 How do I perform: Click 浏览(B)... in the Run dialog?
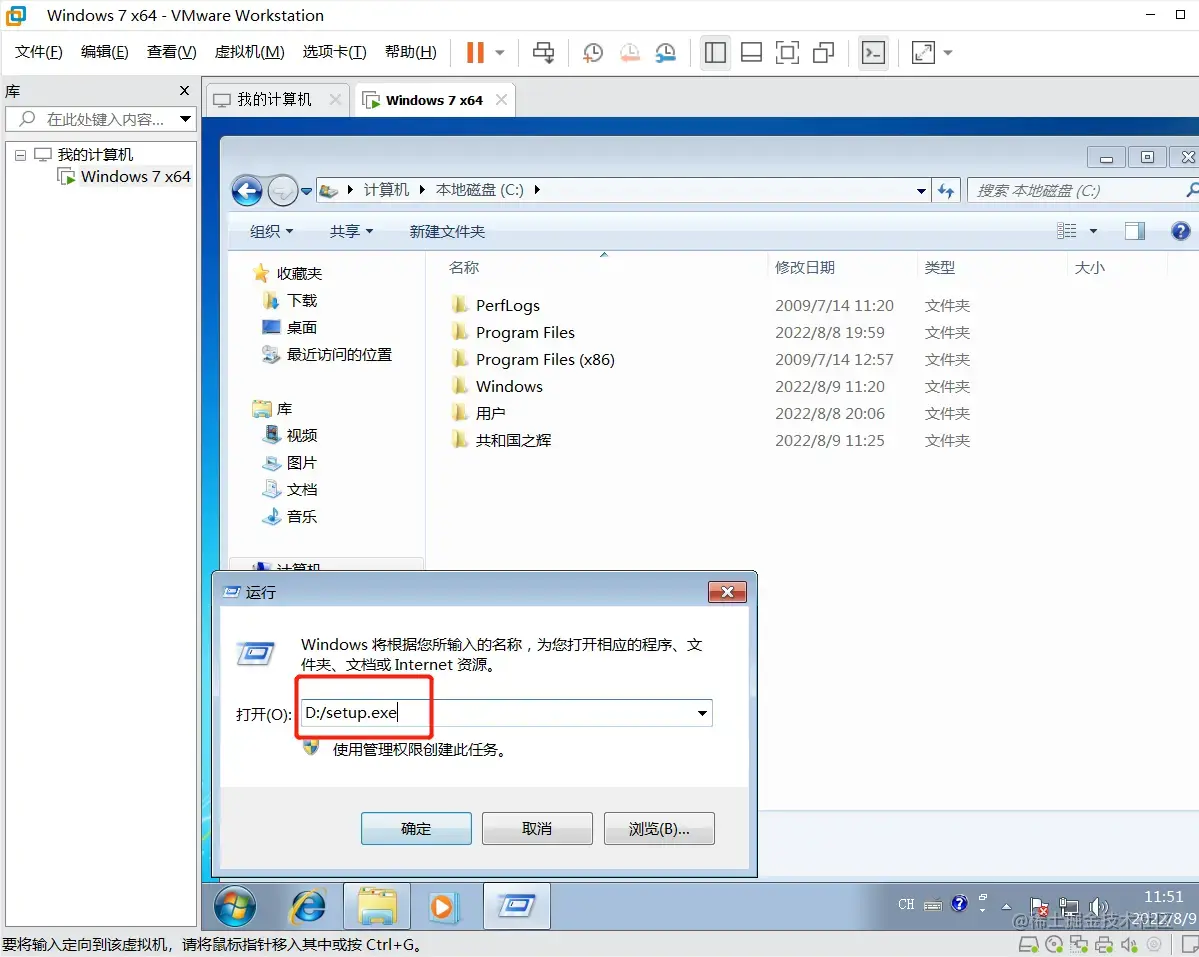click(659, 829)
